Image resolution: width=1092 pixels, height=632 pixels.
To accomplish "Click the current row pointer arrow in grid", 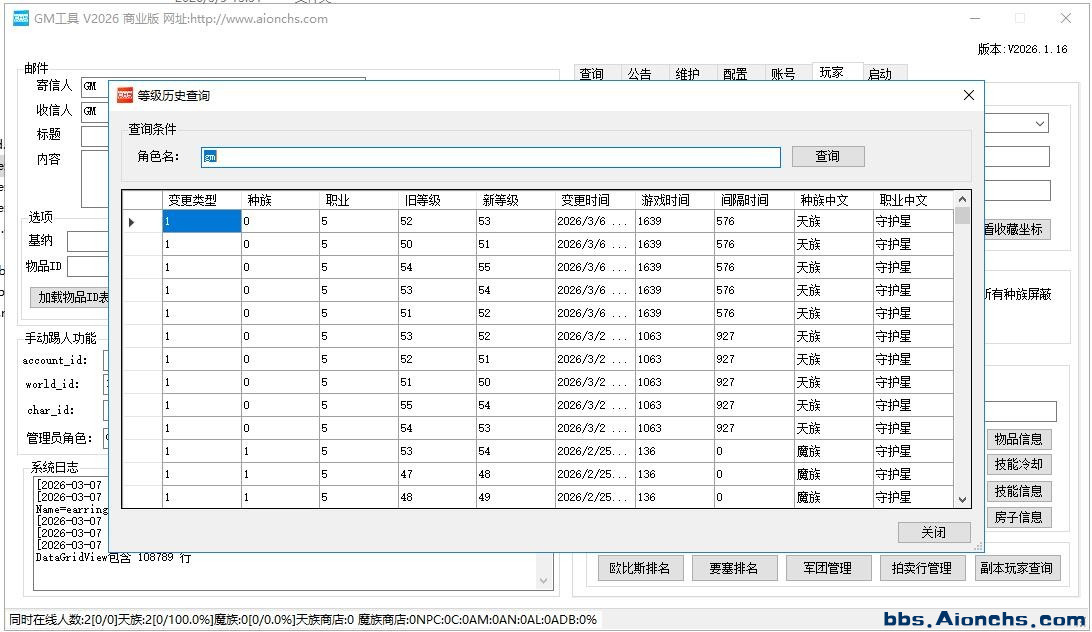I will point(132,222).
